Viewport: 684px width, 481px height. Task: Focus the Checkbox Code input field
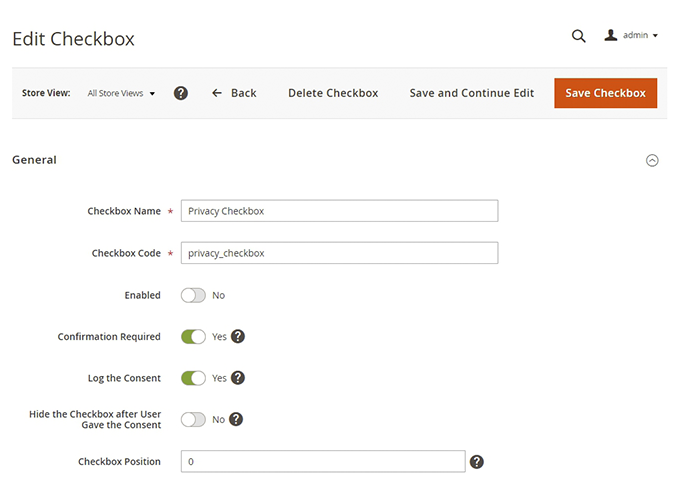[x=339, y=253]
